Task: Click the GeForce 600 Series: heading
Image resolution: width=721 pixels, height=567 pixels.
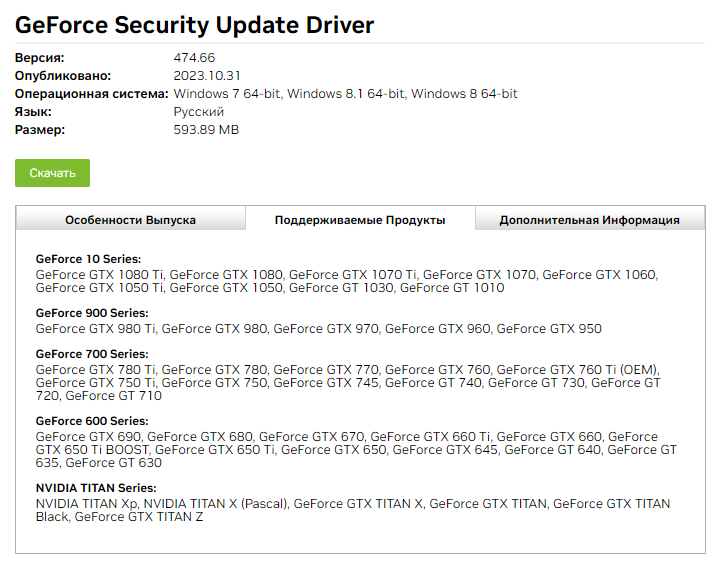Action: tap(92, 421)
